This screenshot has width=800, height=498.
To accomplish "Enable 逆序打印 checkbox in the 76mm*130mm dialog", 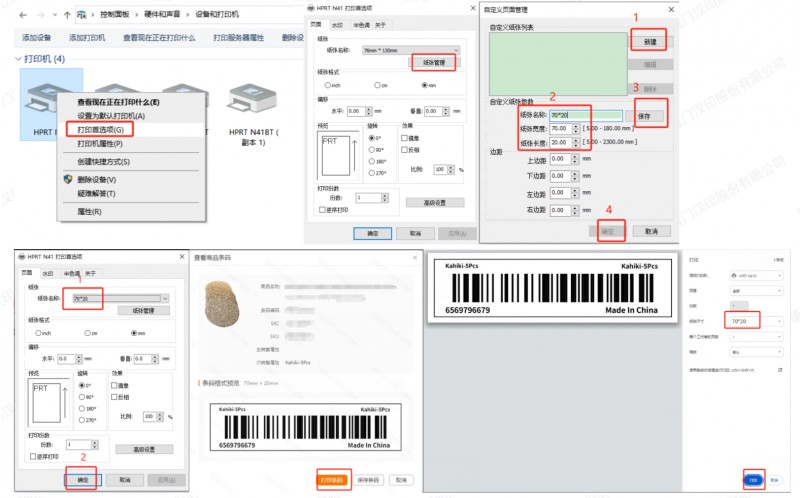I will coord(321,210).
